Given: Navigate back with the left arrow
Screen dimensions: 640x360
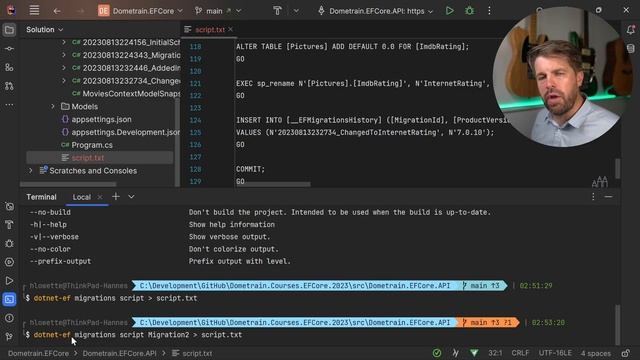Looking at the screenshot, I should 57,11.
